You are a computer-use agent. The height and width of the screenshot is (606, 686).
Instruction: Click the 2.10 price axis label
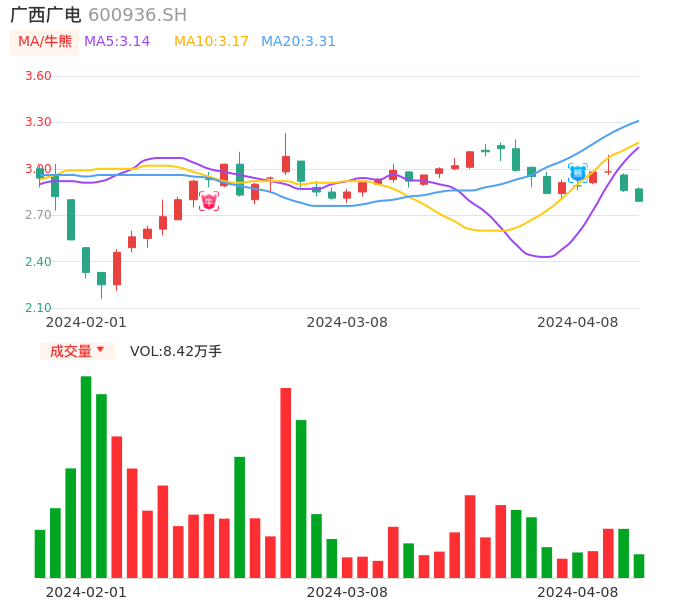point(38,308)
